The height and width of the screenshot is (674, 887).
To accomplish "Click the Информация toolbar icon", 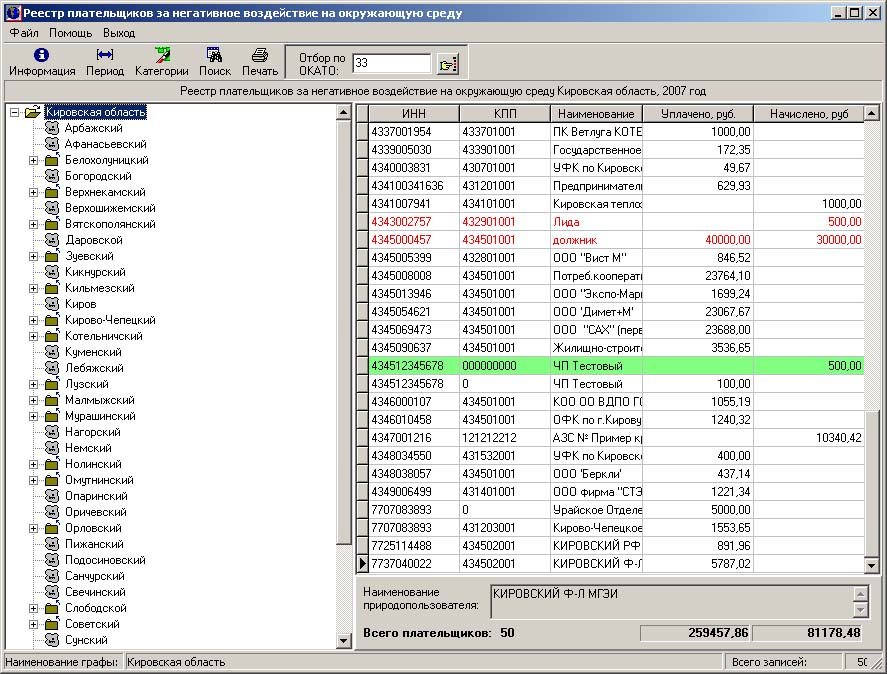I will (42, 61).
